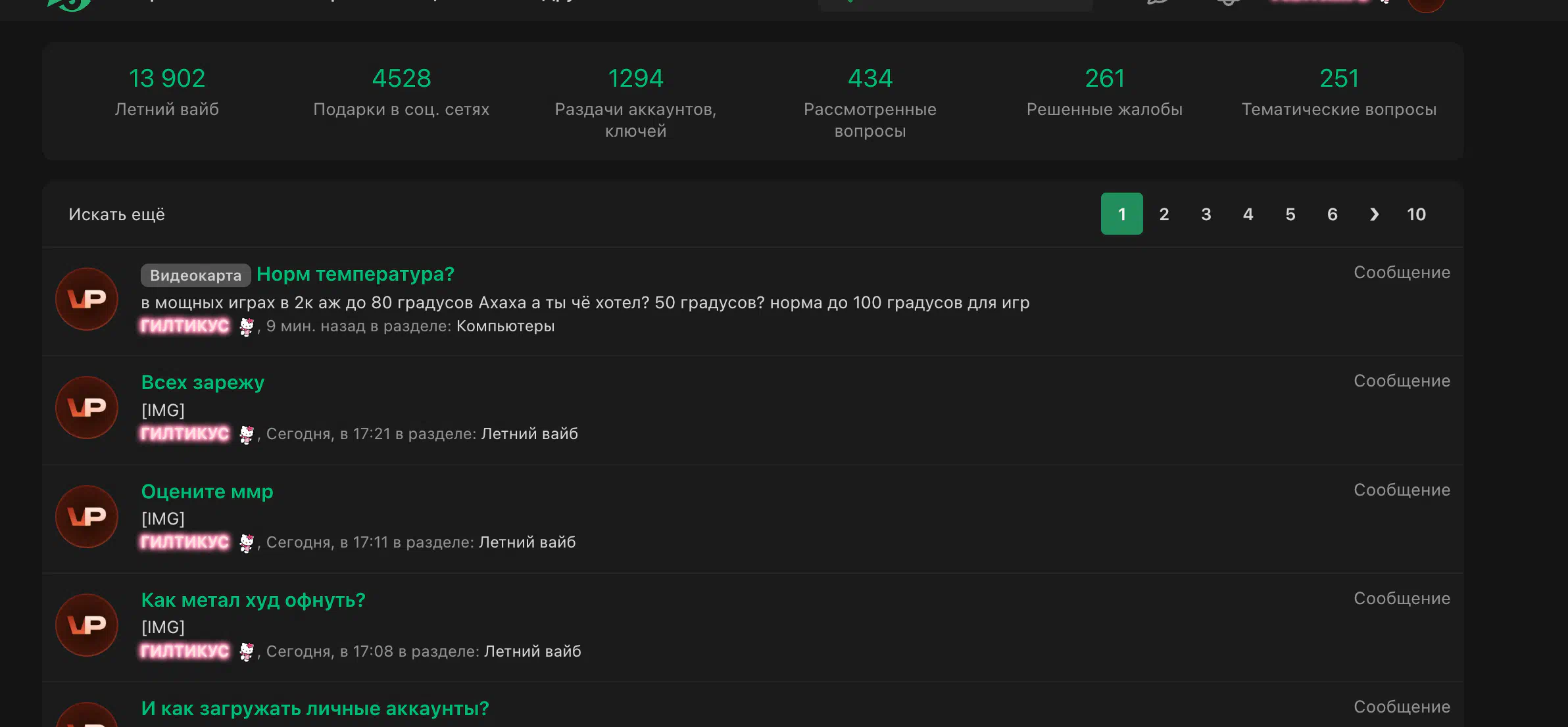The width and height of the screenshot is (1568, 727).
Task: Click the kitty badge icon in Оцените ммр post
Action: pyautogui.click(x=246, y=543)
